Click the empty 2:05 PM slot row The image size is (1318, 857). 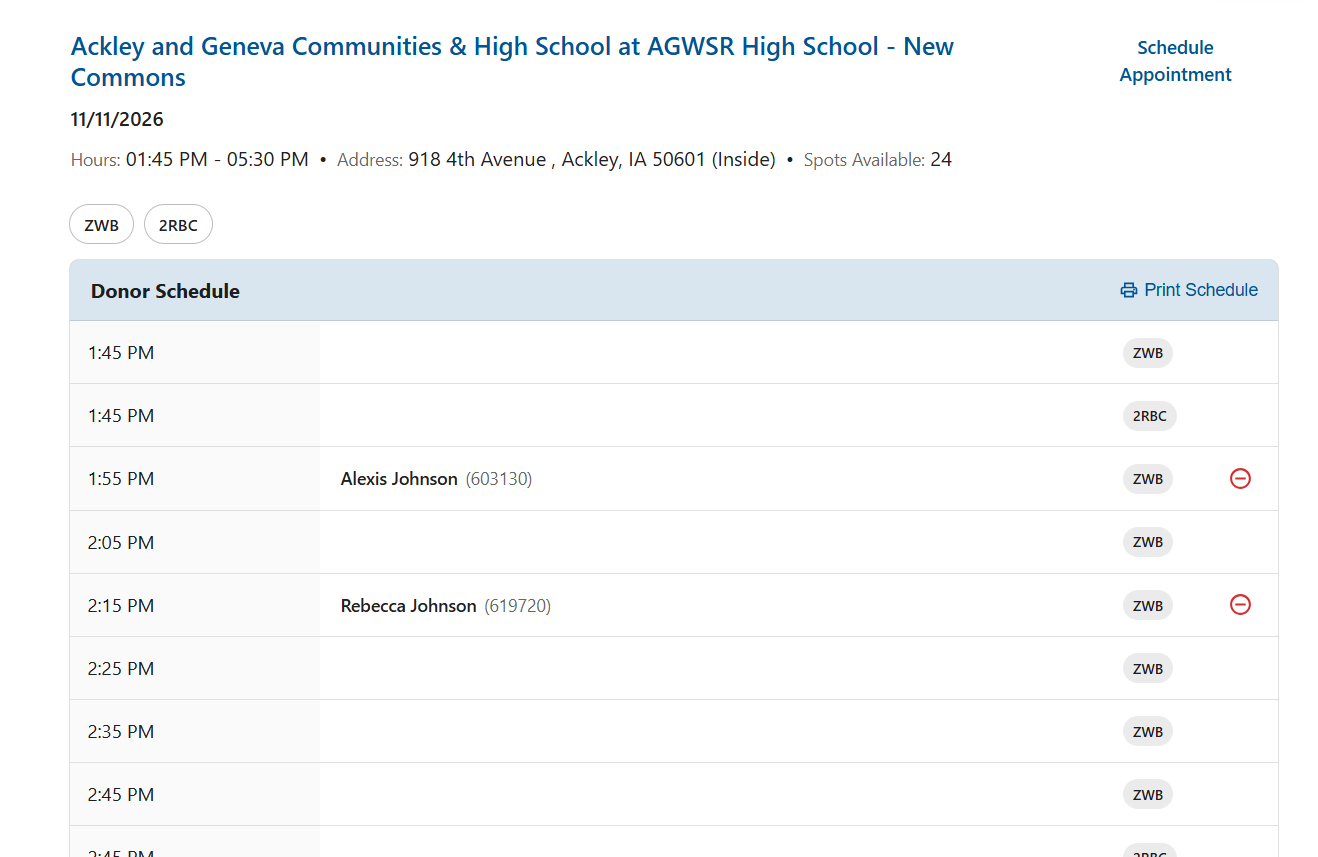pyautogui.click(x=700, y=543)
